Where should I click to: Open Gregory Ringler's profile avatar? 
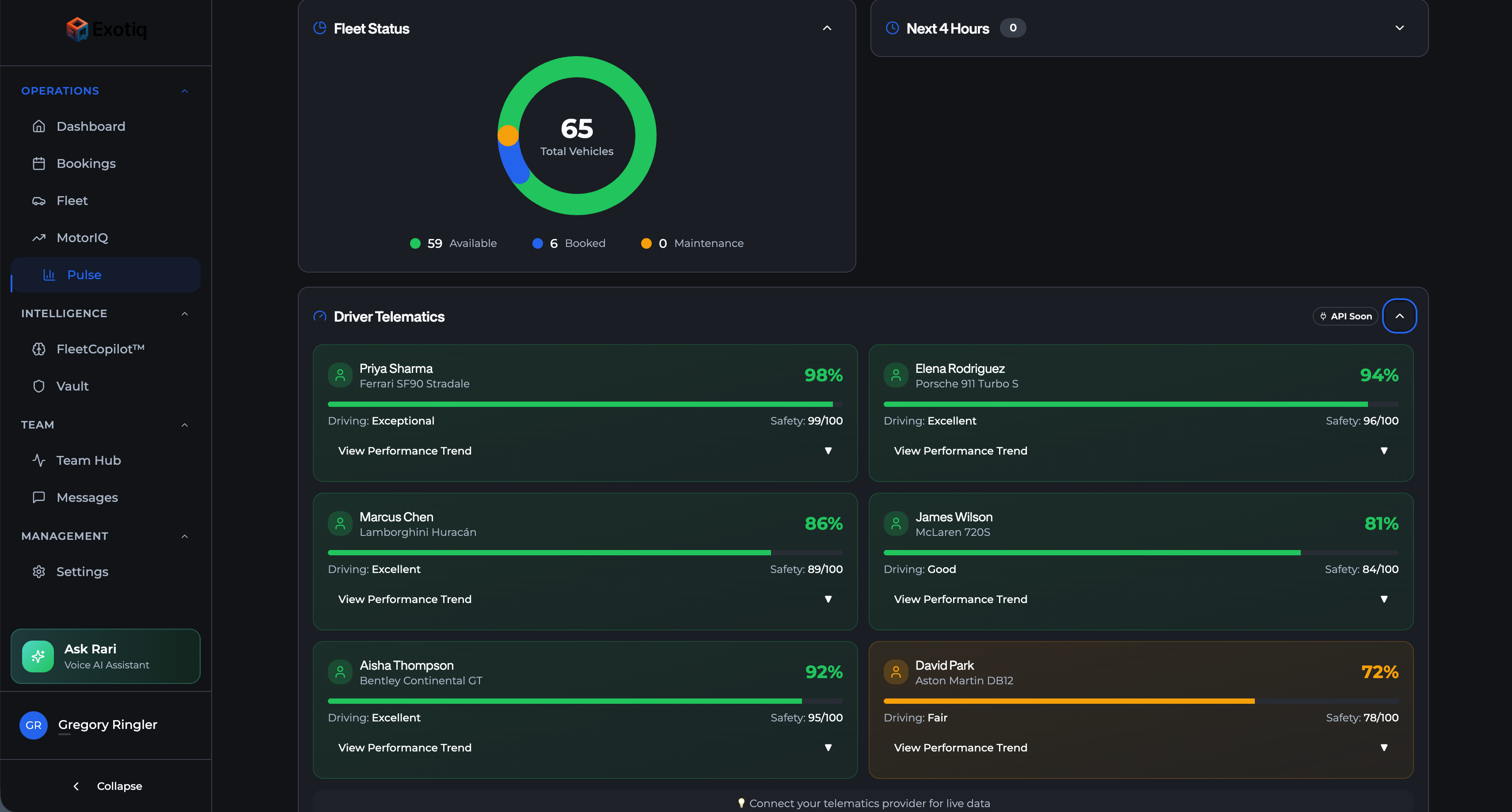(x=34, y=725)
